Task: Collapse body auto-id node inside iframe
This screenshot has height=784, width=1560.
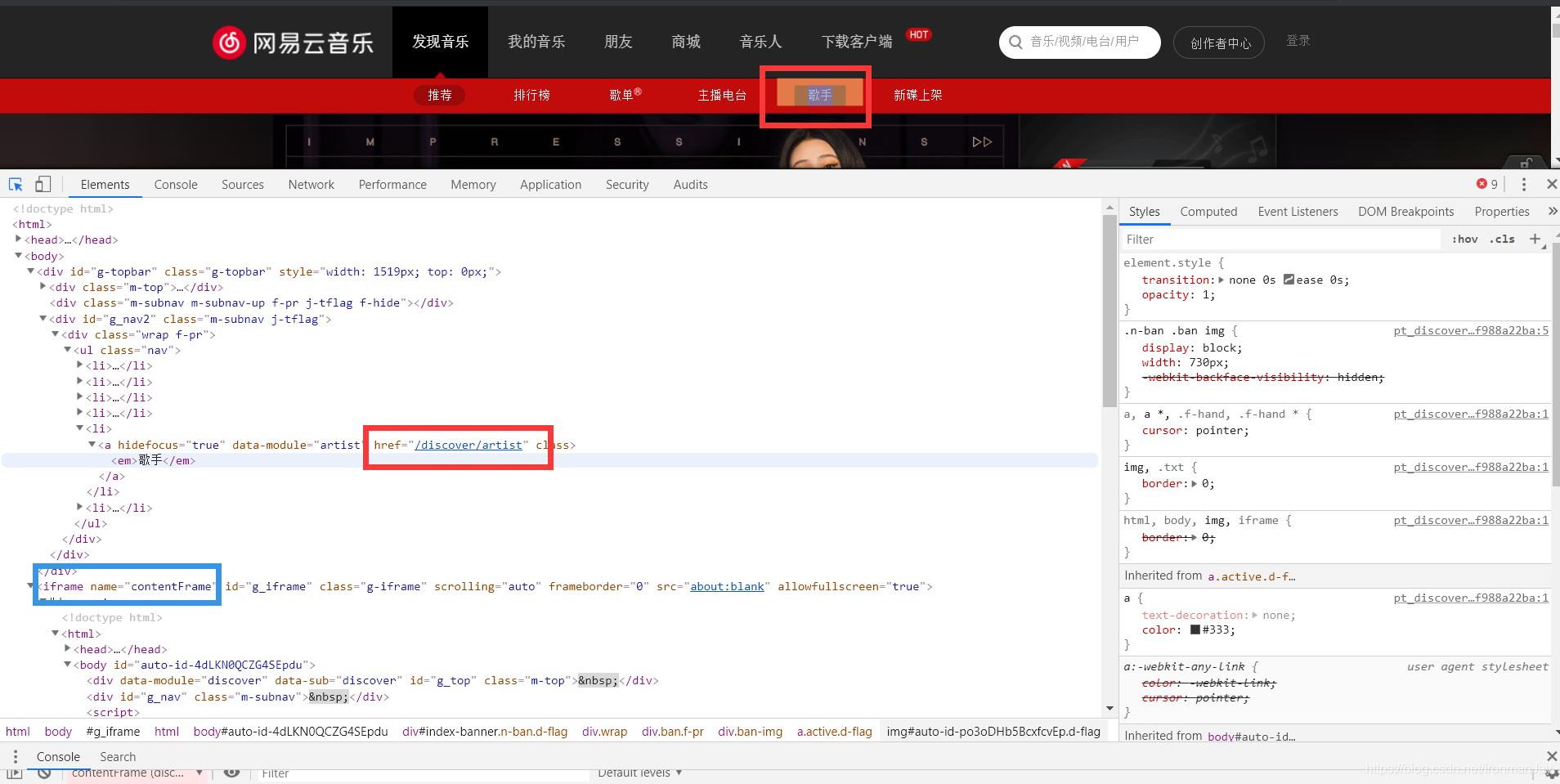Action: tap(68, 665)
